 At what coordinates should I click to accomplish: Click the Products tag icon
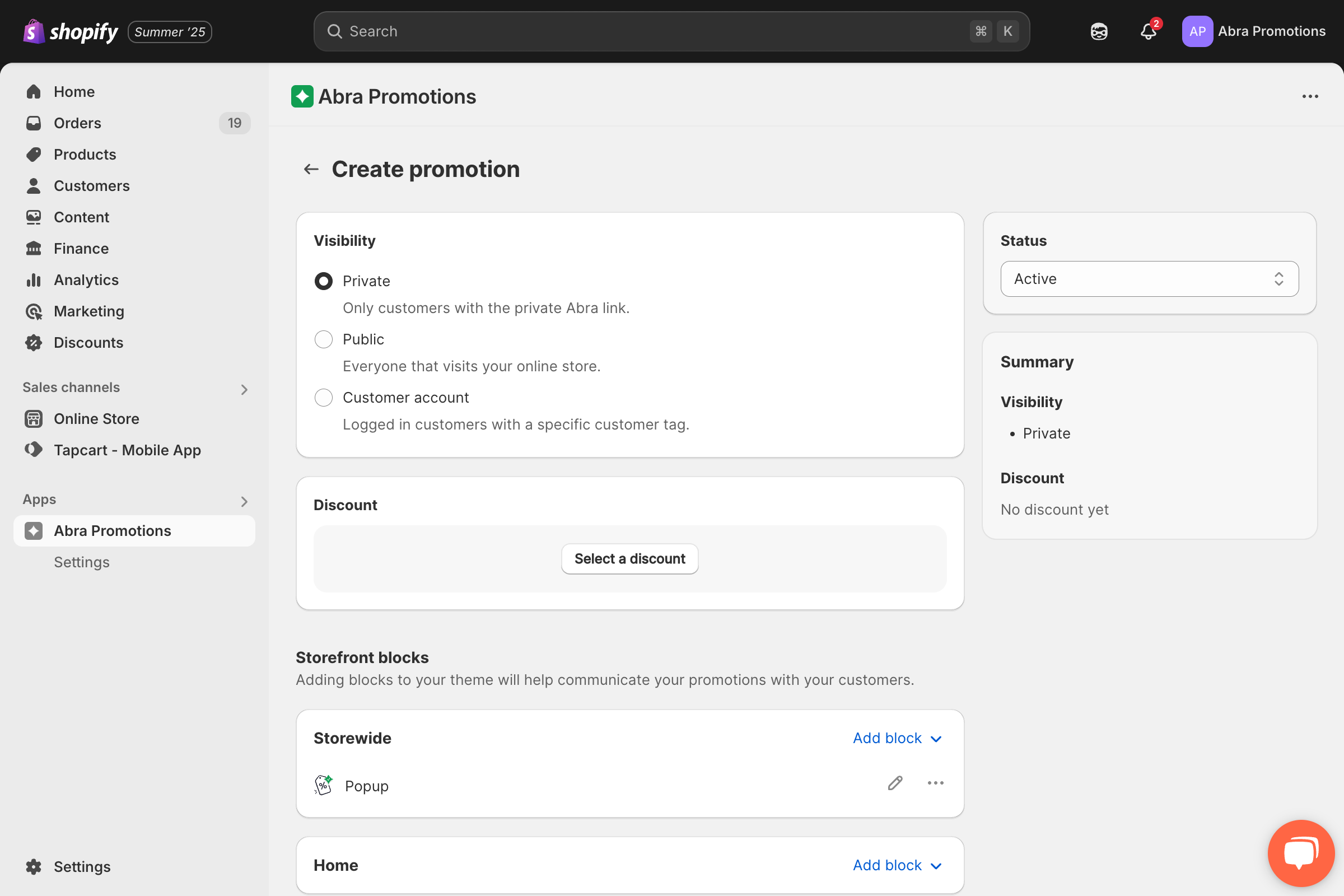pos(34,155)
